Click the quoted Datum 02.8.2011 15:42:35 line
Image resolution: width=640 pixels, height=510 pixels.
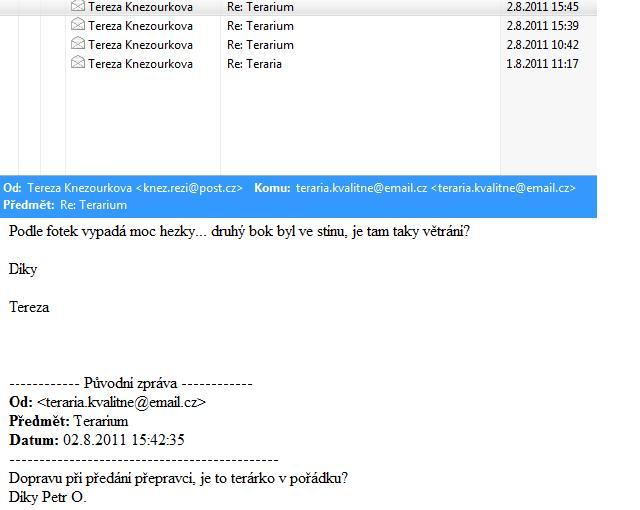tap(97, 440)
